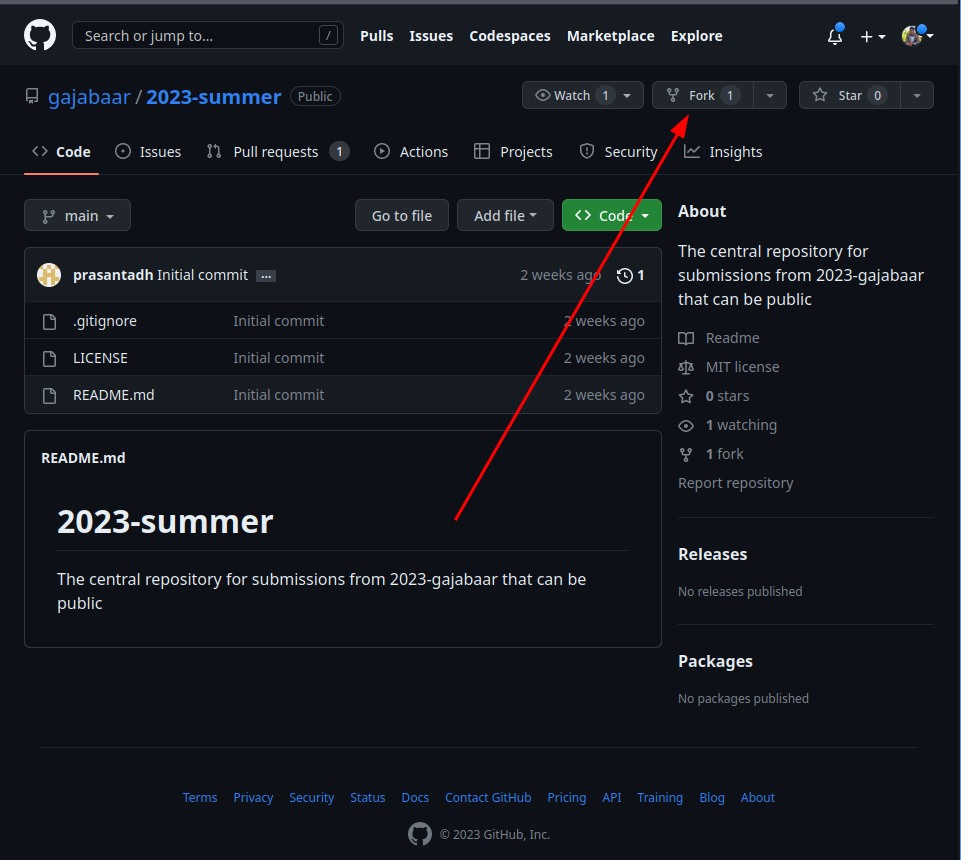
Task: Switch to the Actions tab
Action: click(411, 152)
